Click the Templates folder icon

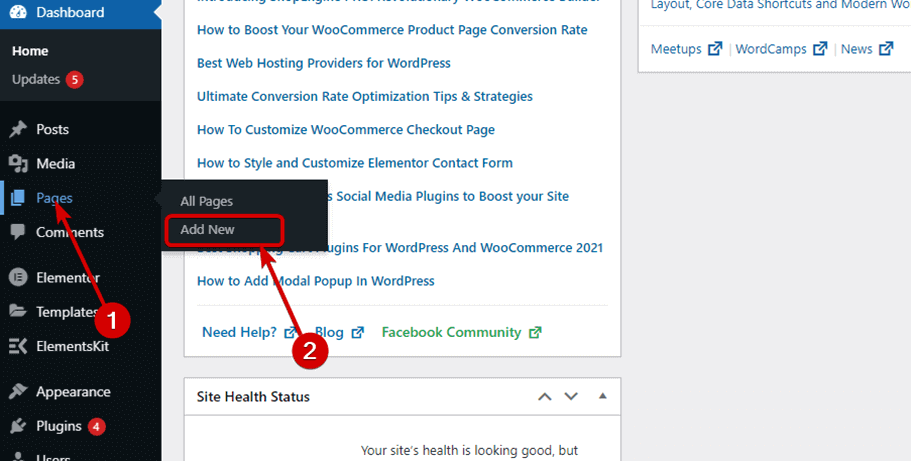tap(18, 311)
